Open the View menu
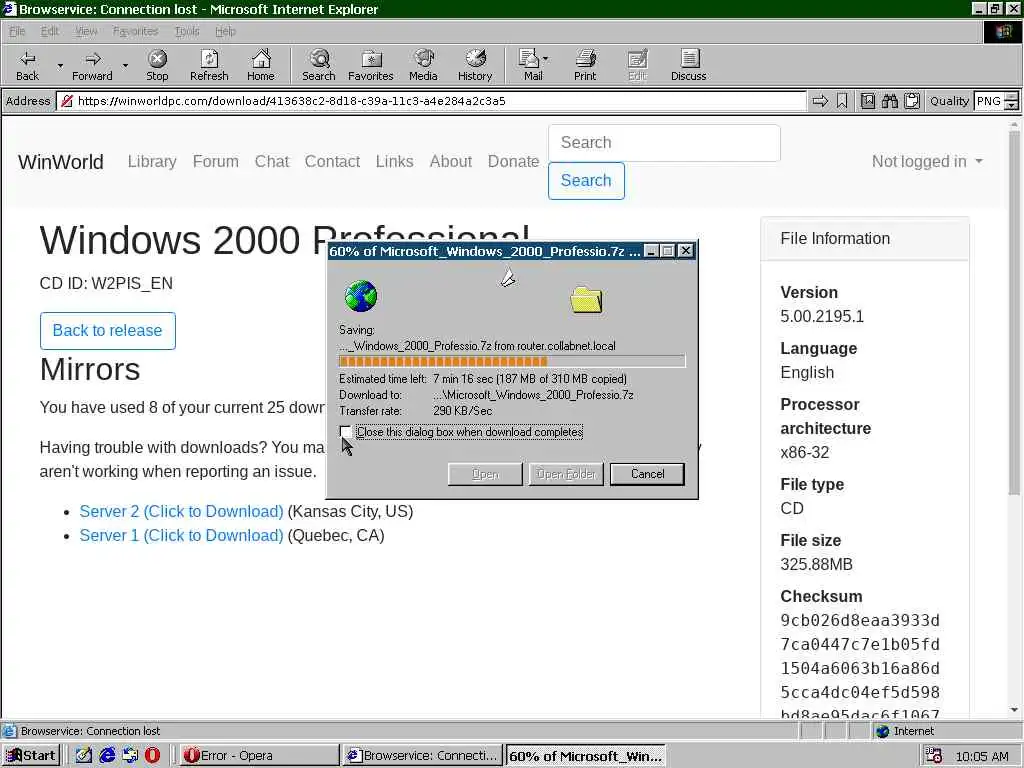Image resolution: width=1024 pixels, height=768 pixels. [x=86, y=31]
